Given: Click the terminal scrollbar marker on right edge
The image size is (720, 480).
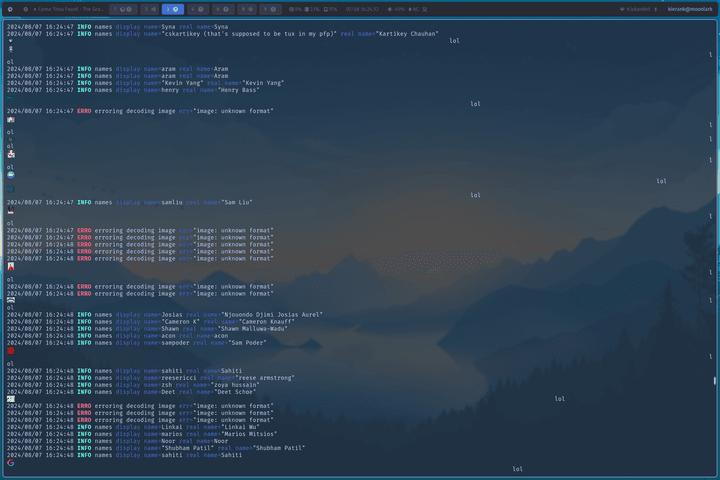Looking at the screenshot, I should [x=714, y=381].
